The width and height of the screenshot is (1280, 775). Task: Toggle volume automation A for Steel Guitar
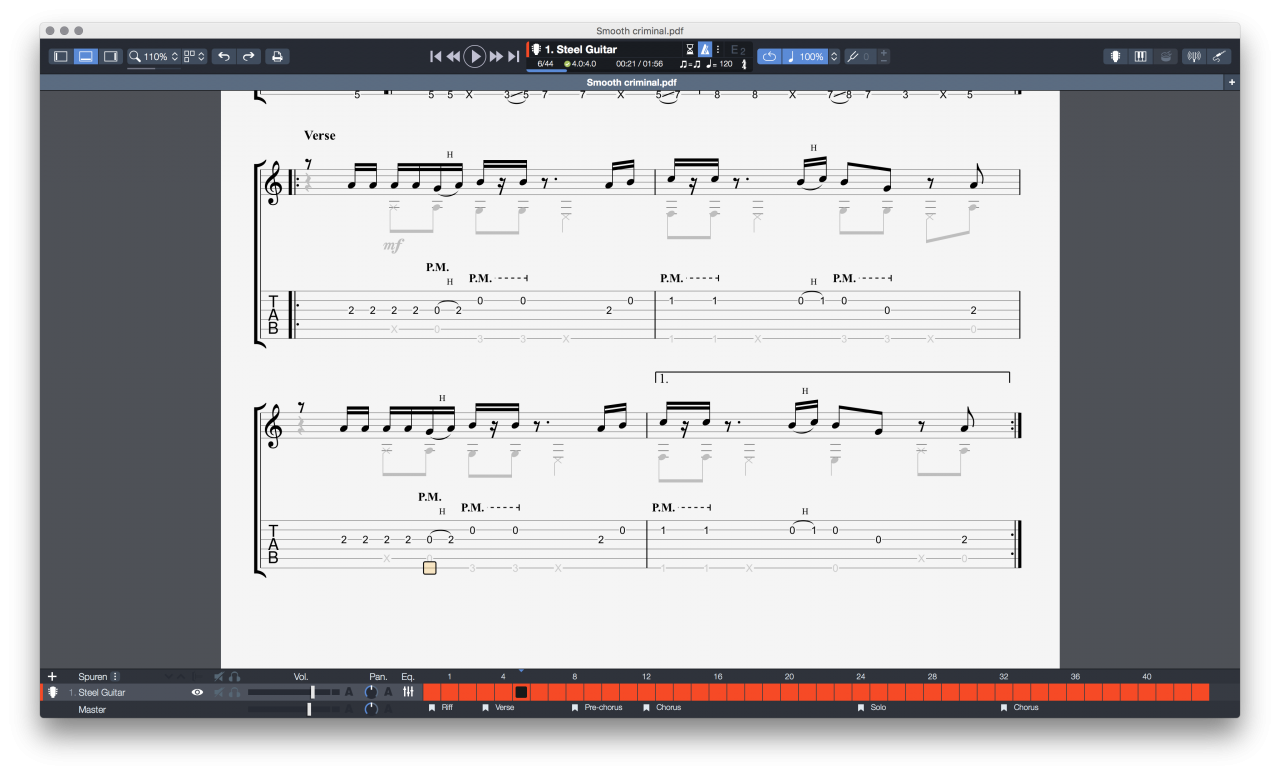(x=349, y=692)
